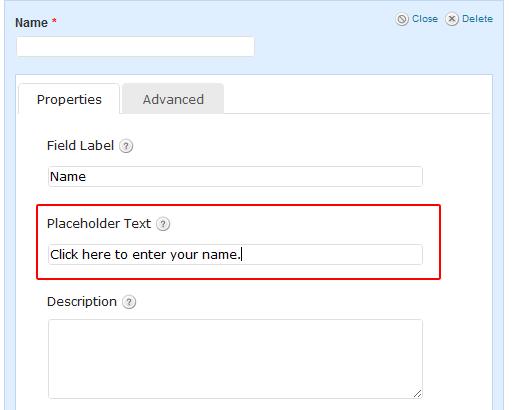Viewport: 520px width, 410px height.
Task: Open the Description help question icon
Action: click(x=129, y=302)
